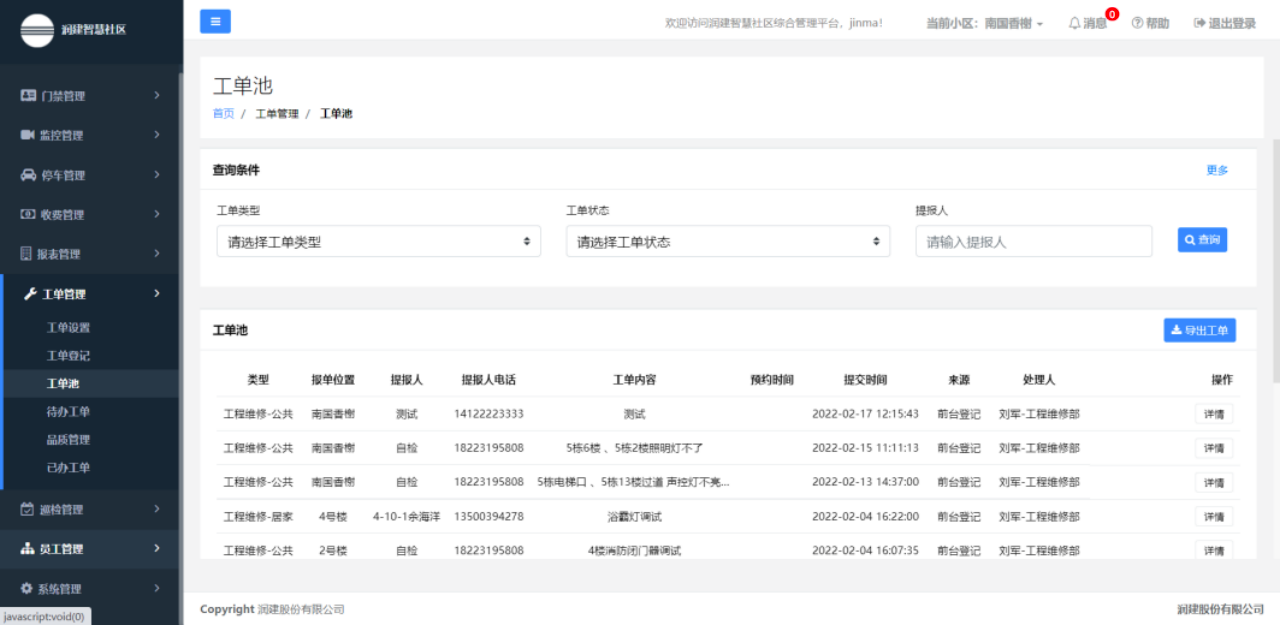Select 工单池 in the sidebar
This screenshot has width=1280, height=625.
(x=63, y=384)
